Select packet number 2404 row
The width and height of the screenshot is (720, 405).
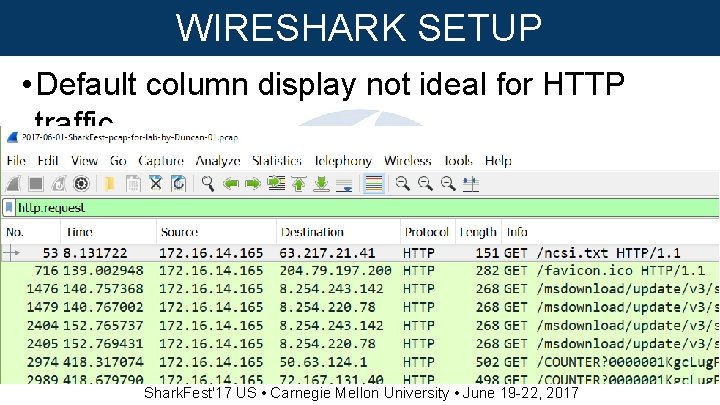(x=360, y=326)
